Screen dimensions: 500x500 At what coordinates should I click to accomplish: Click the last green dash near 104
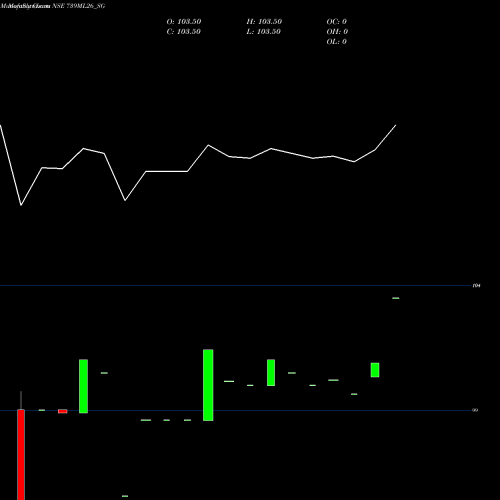pyautogui.click(x=396, y=298)
